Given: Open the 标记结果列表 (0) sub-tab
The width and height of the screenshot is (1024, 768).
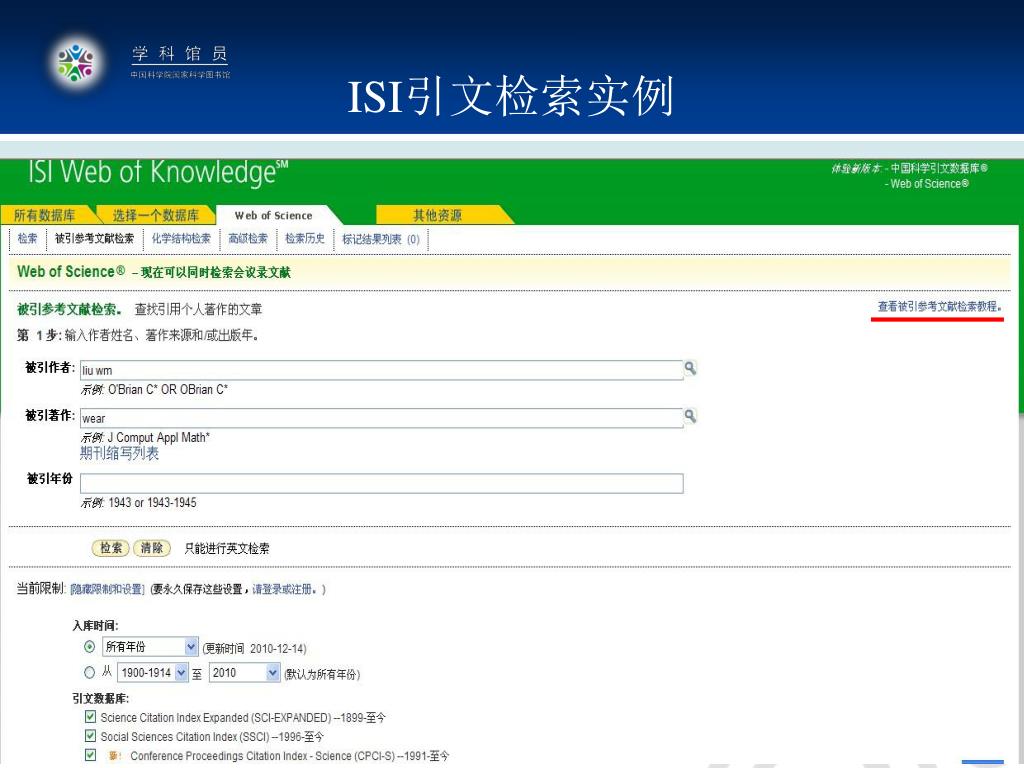Looking at the screenshot, I should pos(381,239).
